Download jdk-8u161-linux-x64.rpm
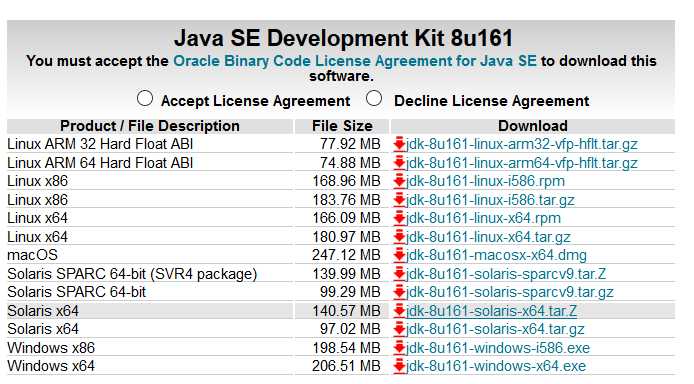 click(483, 218)
